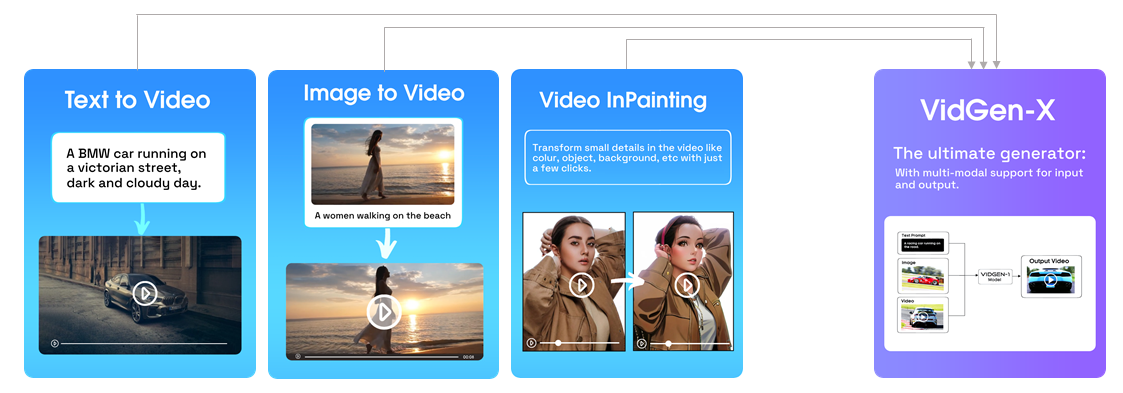Click the woman on beach source image
Viewport: 1123px width, 393px height.
[x=383, y=165]
